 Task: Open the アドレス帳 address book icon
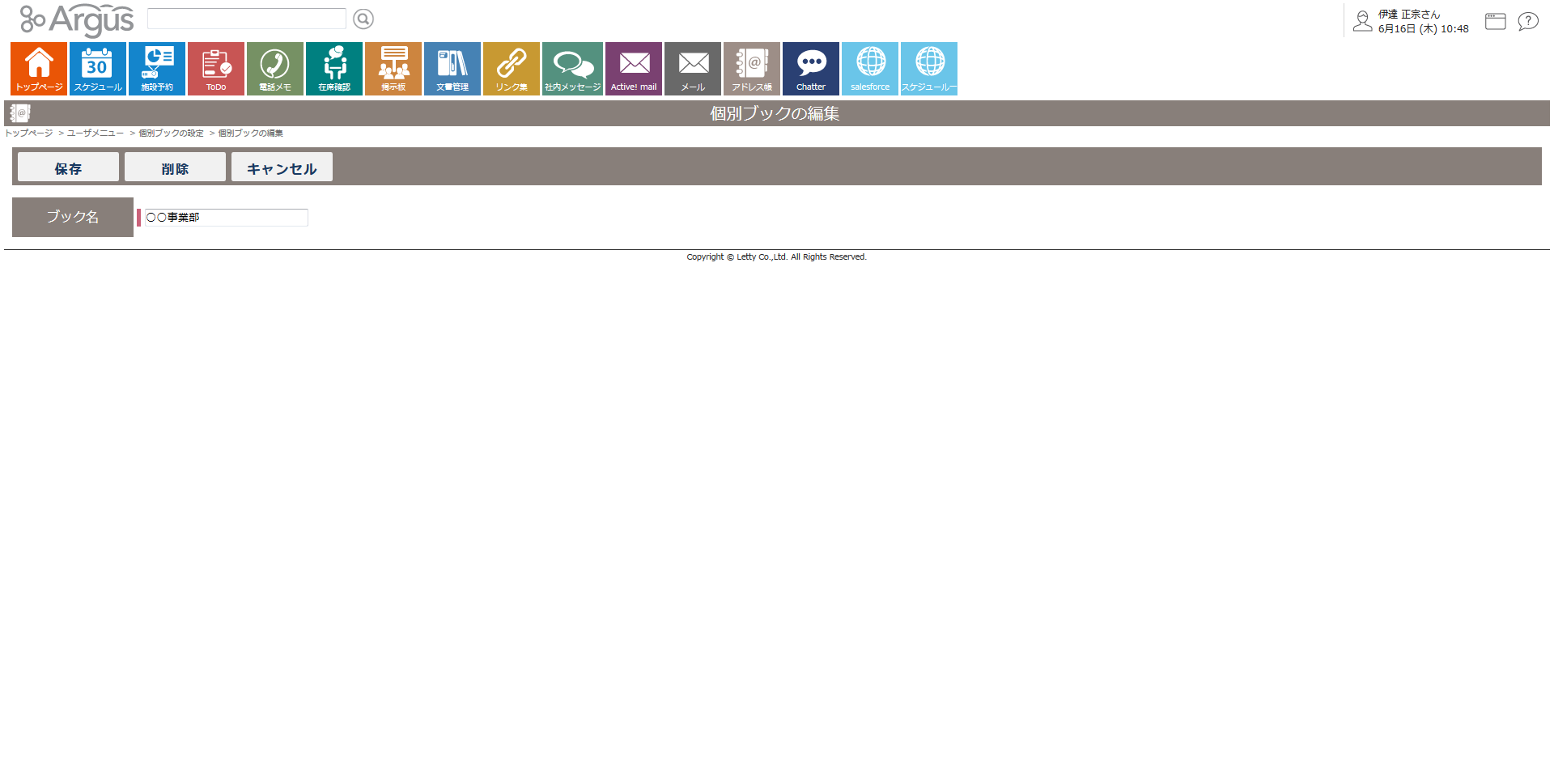pyautogui.click(x=752, y=69)
